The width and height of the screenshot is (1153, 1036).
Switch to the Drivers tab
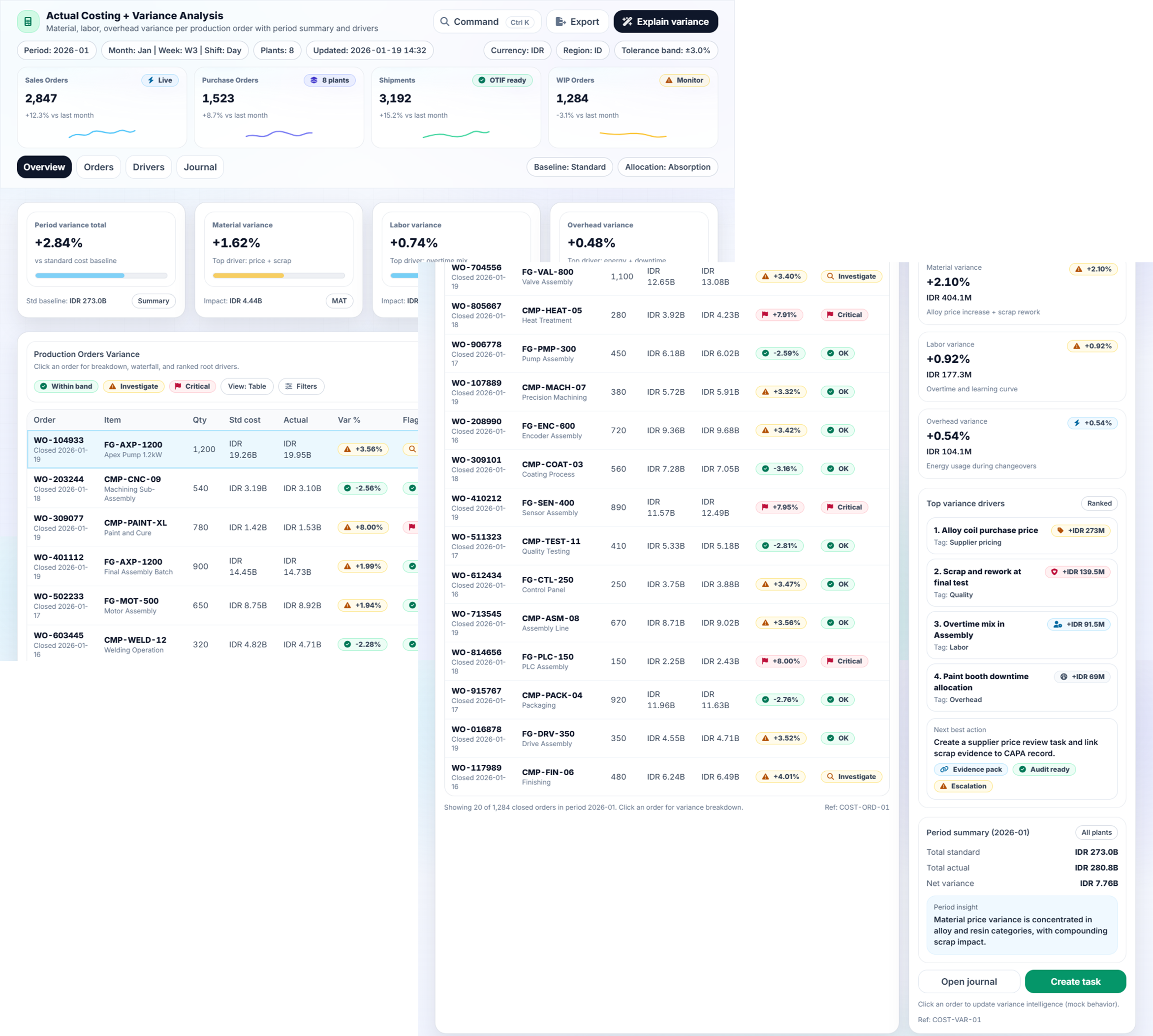point(149,167)
